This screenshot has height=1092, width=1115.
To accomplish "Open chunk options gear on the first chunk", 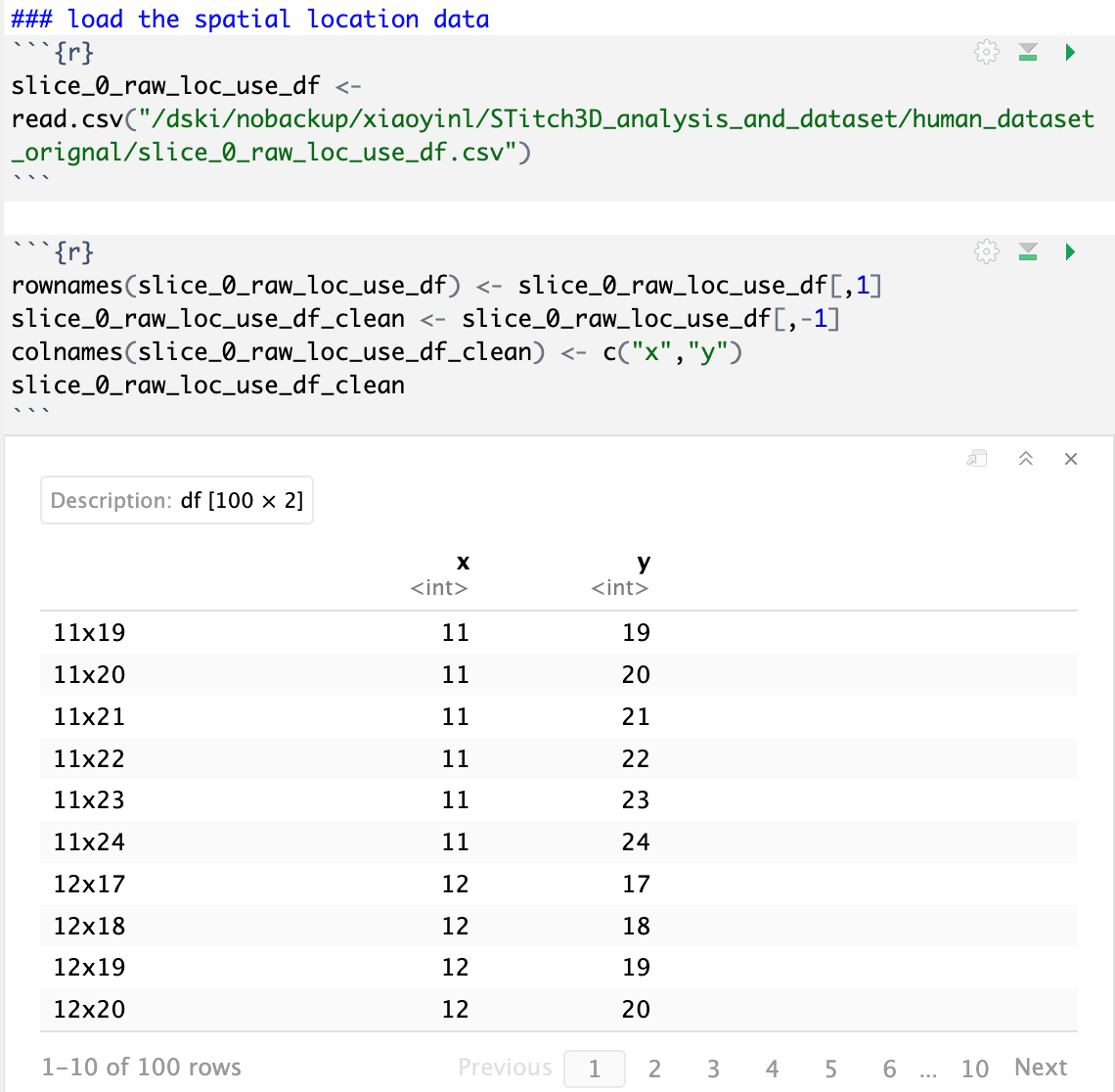I will coord(986,53).
